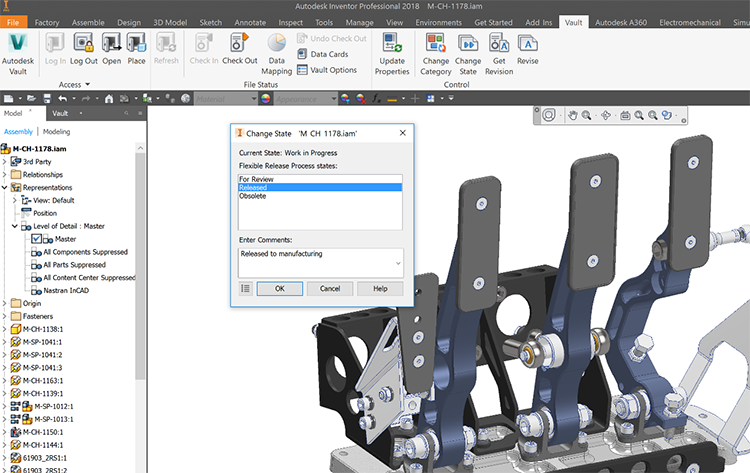This screenshot has width=750, height=473.
Task: Expand the Access panel dropdown arrow
Action: pyautogui.click(x=88, y=84)
